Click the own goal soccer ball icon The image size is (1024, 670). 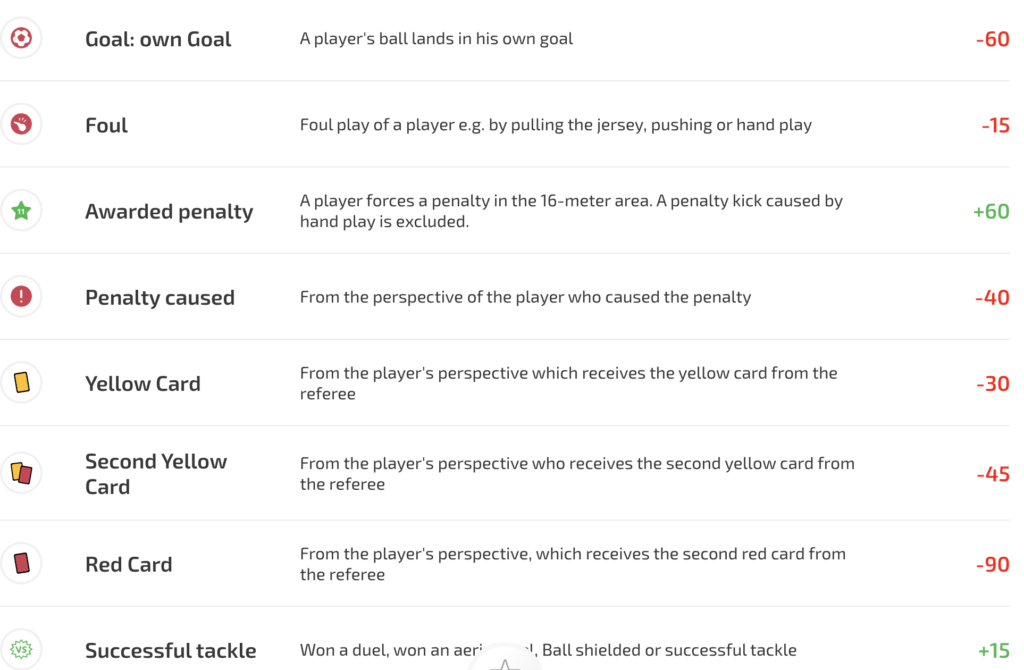coord(21,39)
